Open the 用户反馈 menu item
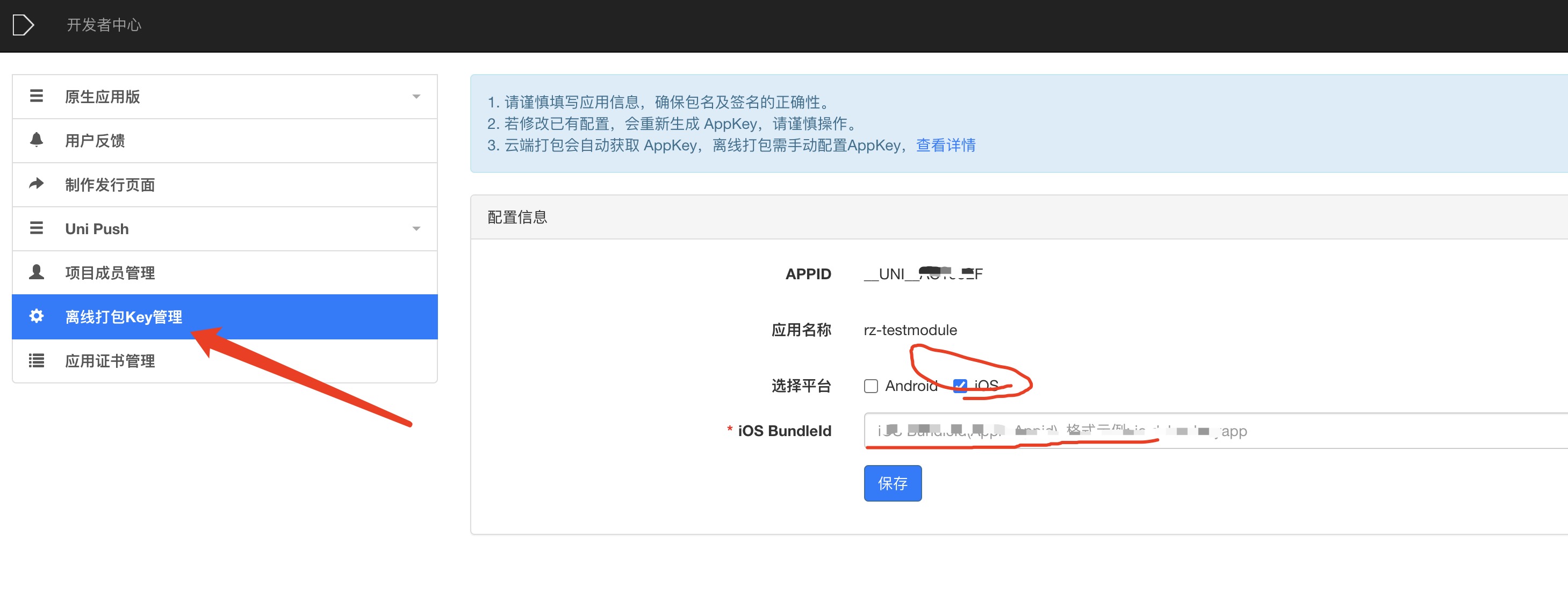This screenshot has height=609, width=1568. click(x=225, y=141)
